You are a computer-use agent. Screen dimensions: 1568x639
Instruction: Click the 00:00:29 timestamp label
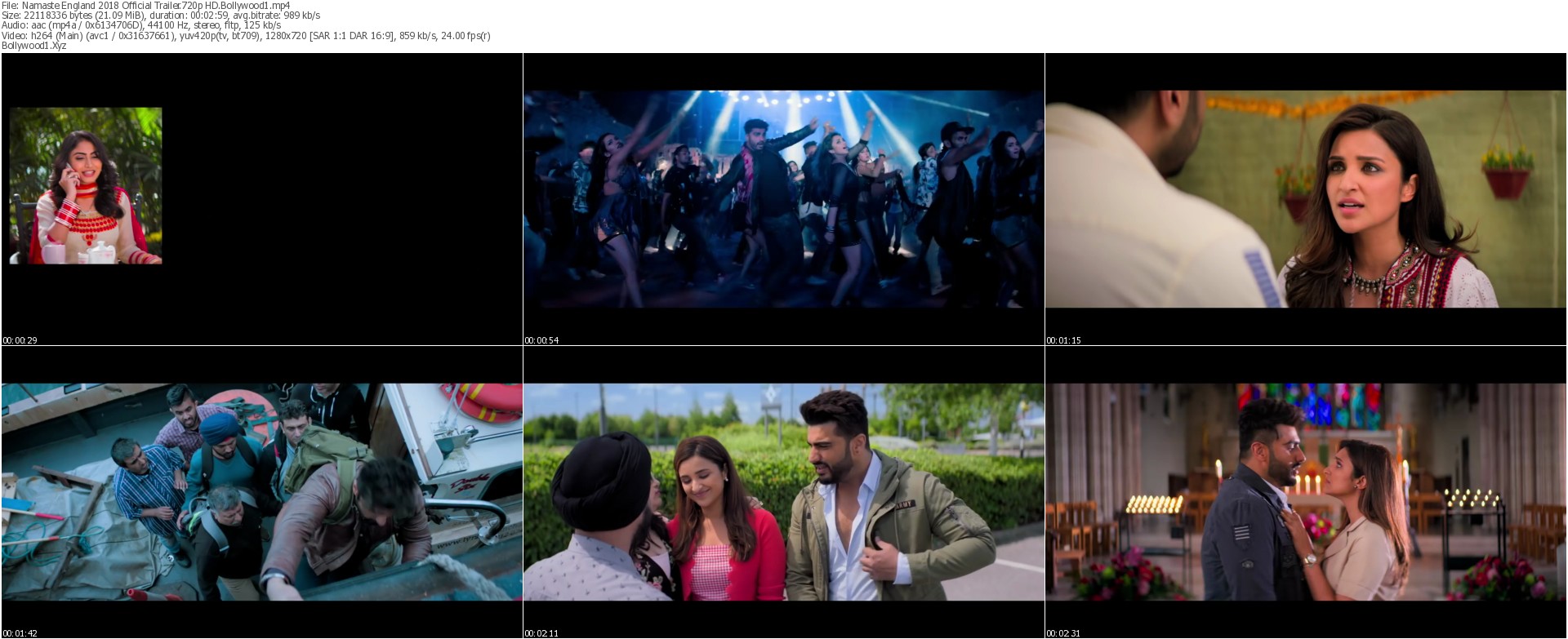point(20,340)
